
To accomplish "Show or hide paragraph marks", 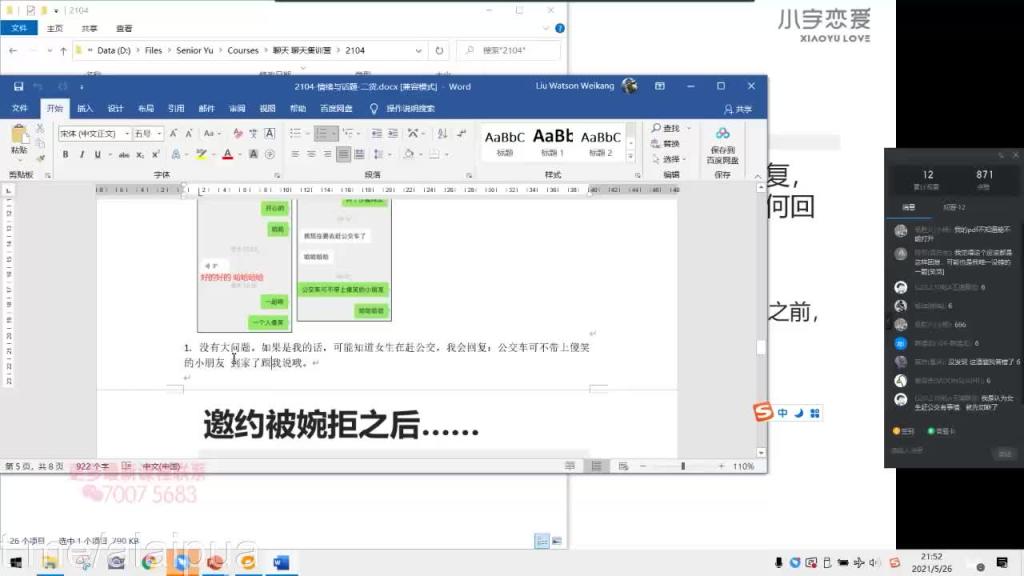I will [462, 133].
